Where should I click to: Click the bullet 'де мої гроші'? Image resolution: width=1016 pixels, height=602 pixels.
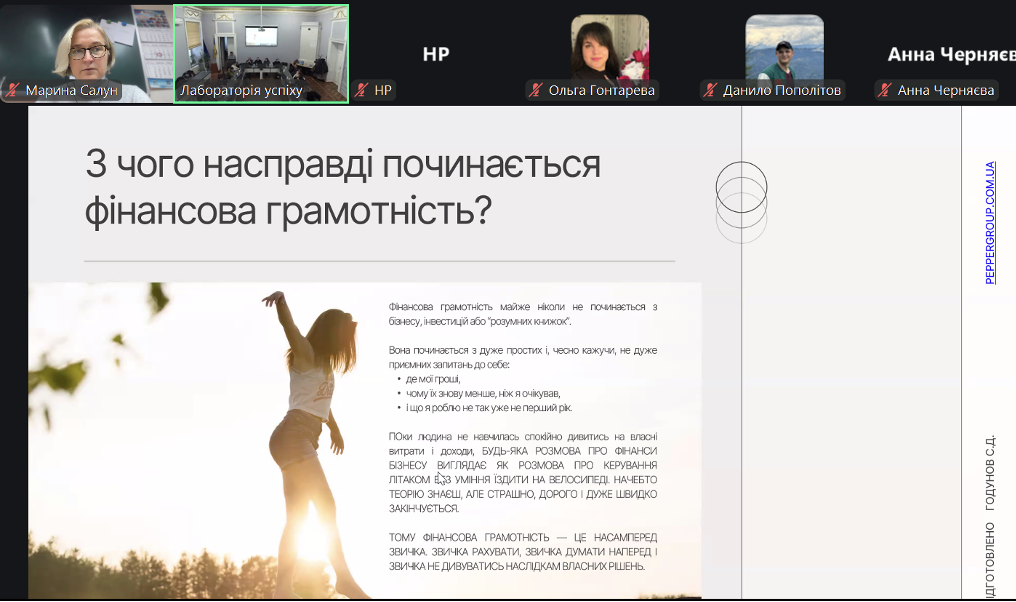pyautogui.click(x=433, y=379)
